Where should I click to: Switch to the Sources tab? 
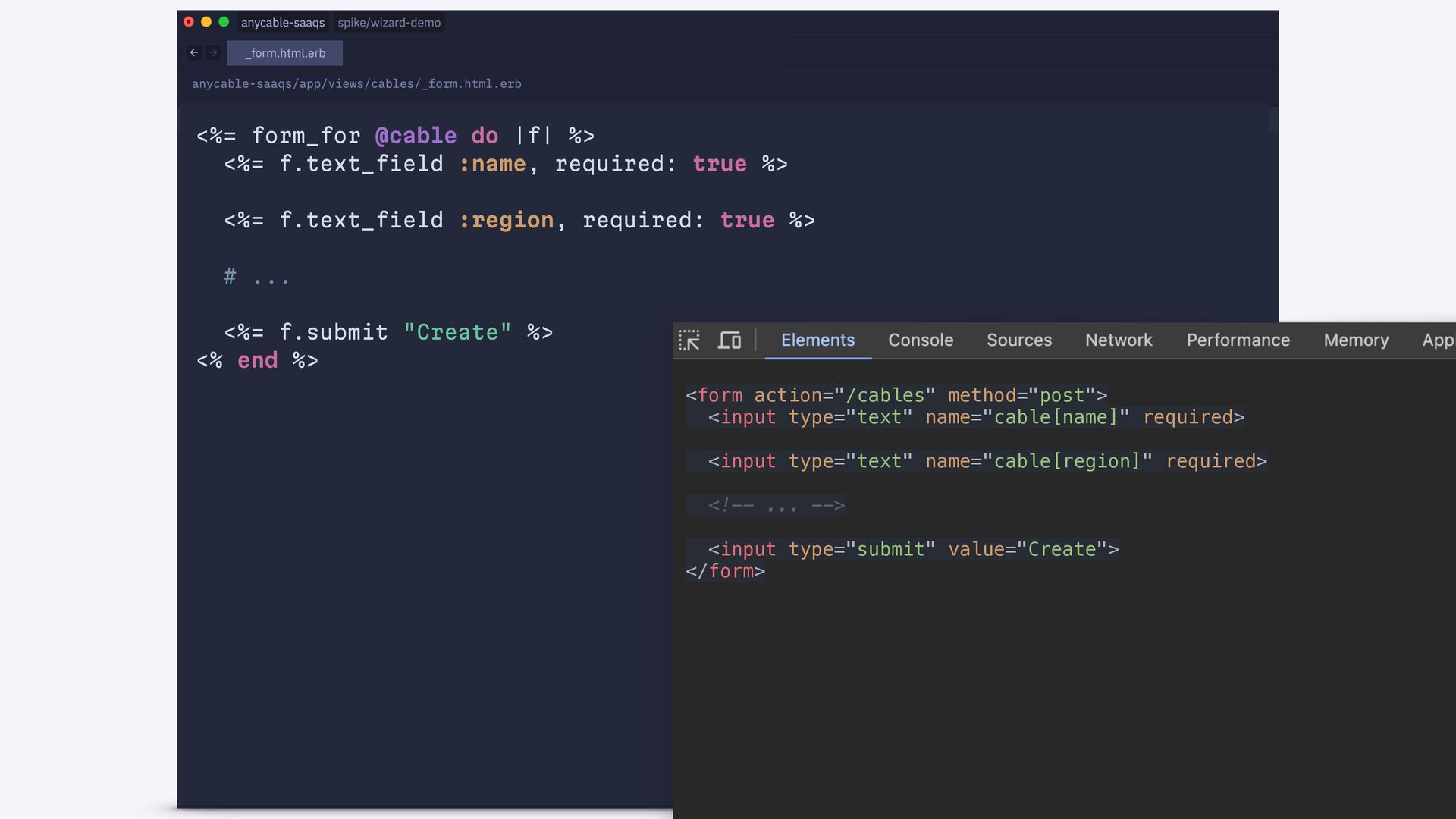click(1019, 340)
